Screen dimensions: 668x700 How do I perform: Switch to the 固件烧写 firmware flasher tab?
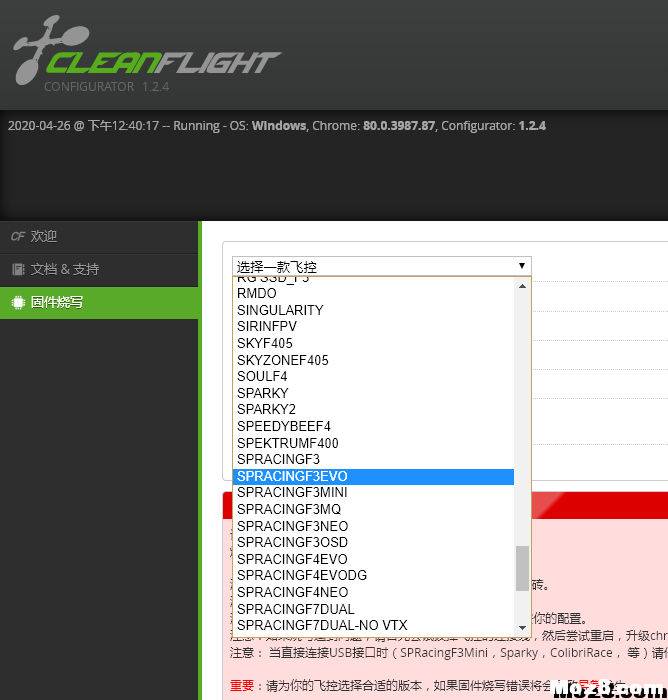[x=99, y=303]
